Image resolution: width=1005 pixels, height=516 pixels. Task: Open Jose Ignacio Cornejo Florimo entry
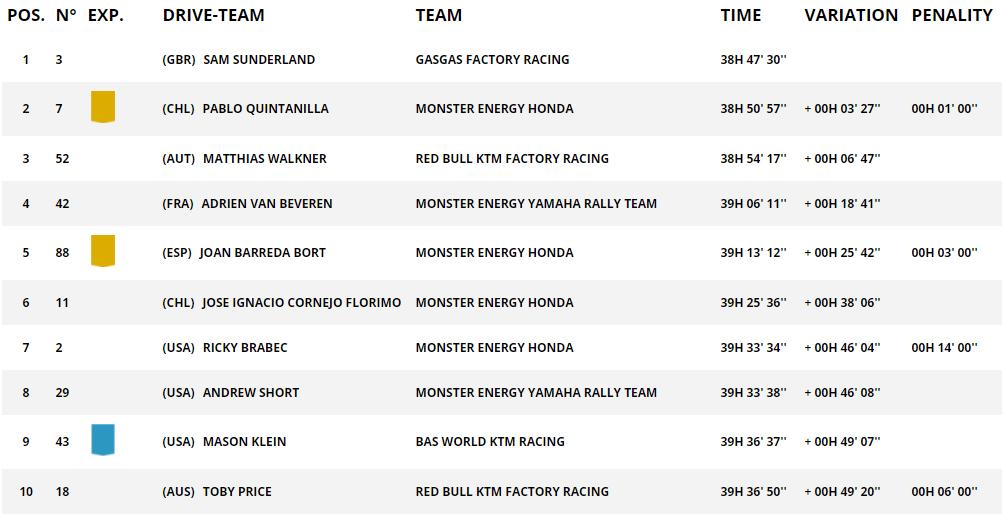coord(301,303)
